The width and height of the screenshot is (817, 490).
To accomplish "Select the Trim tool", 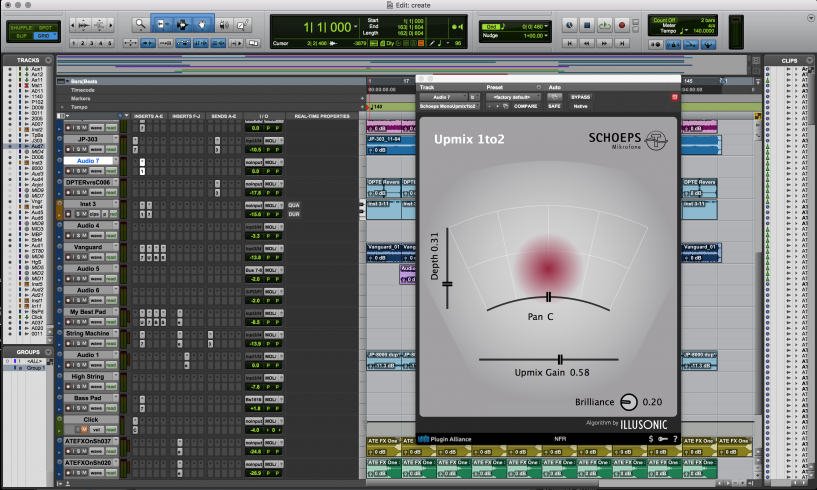I will click(x=161, y=24).
